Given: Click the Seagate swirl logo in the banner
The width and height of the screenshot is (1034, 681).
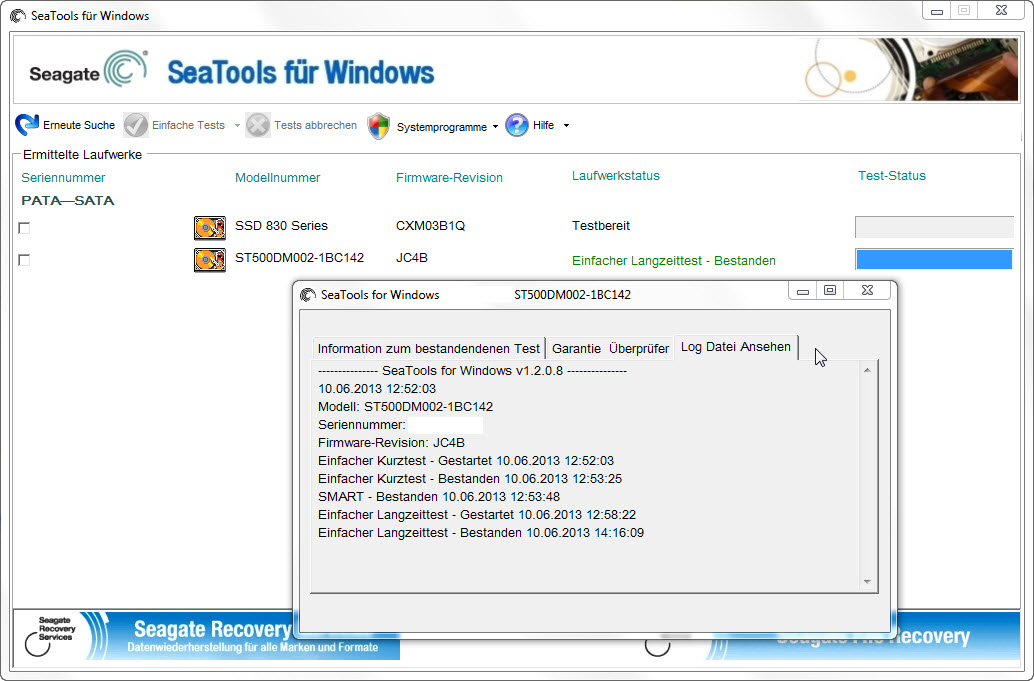Looking at the screenshot, I should coord(126,69).
